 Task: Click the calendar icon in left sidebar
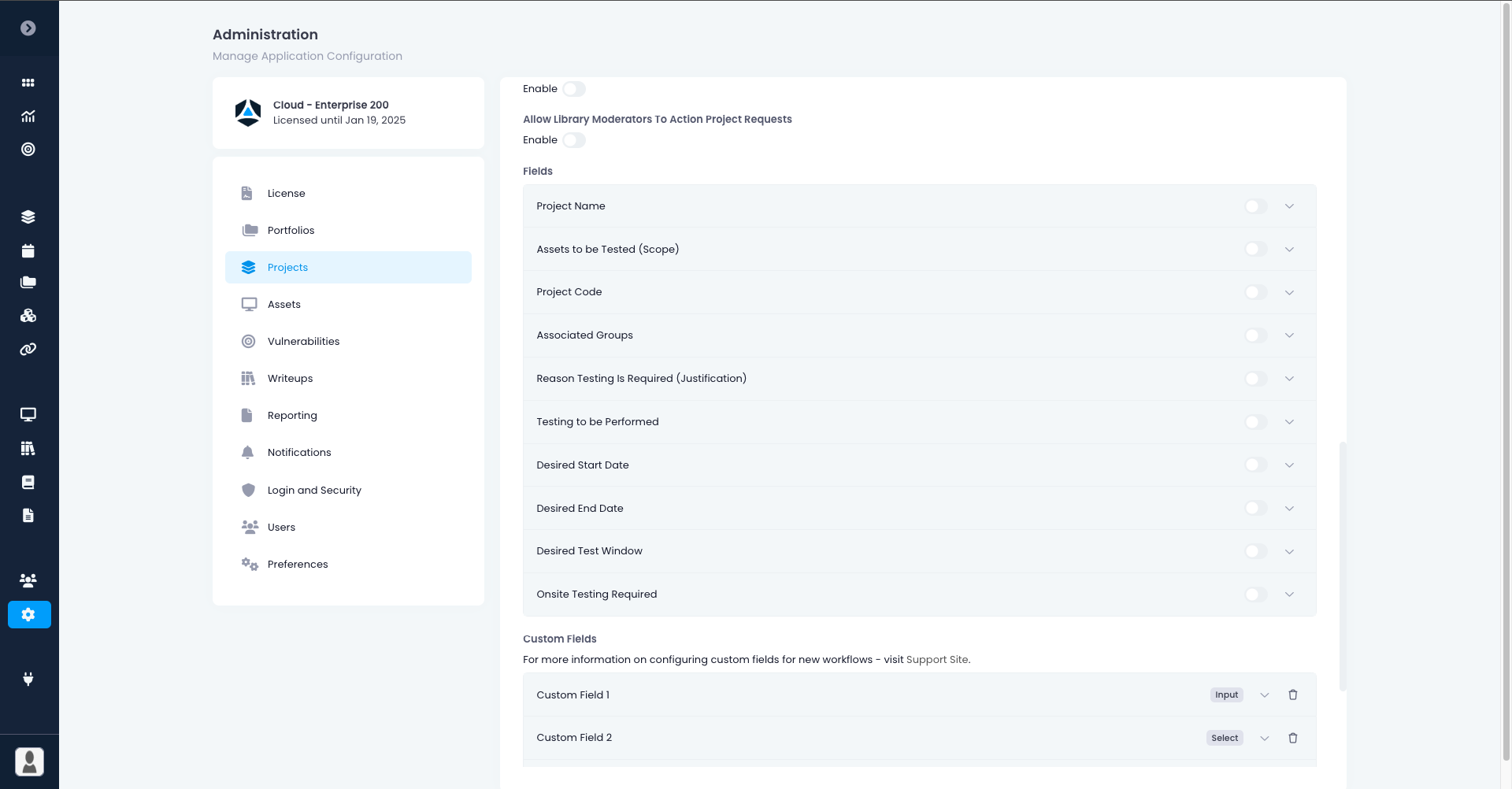[x=28, y=251]
